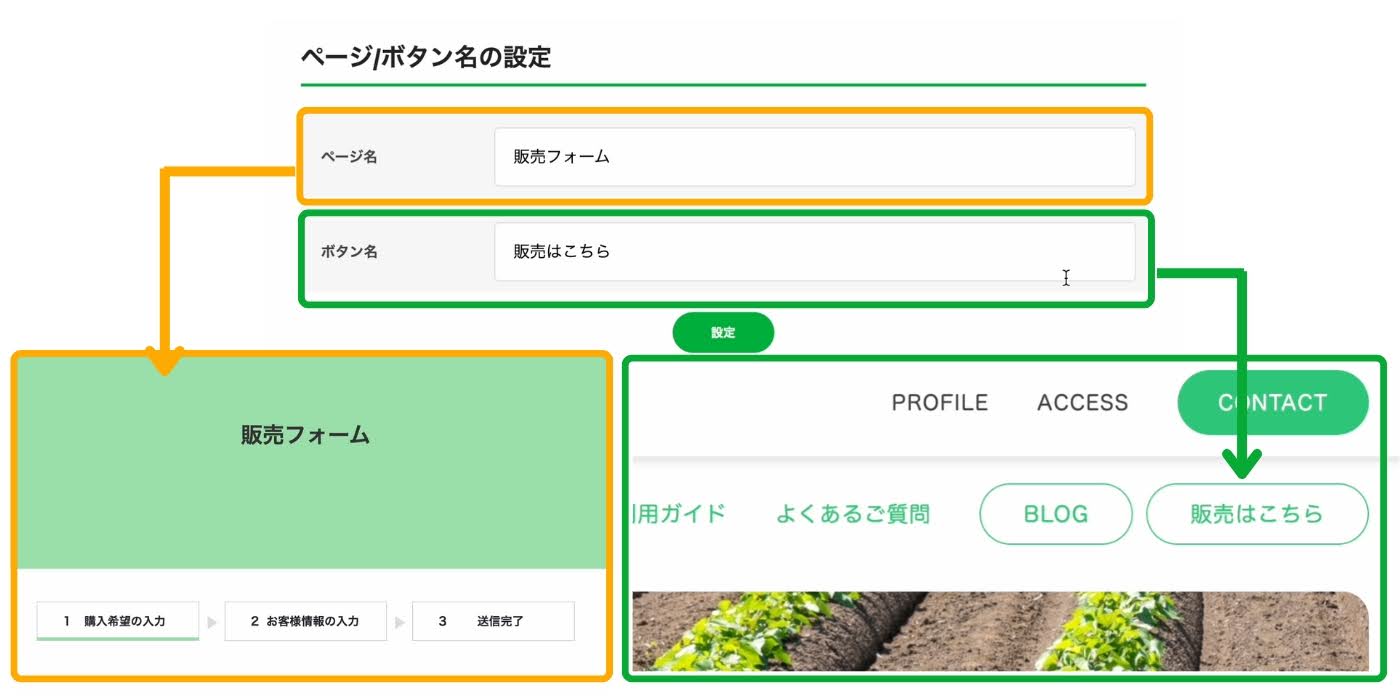
Task: Click the ボタン名 input field
Action: [814, 251]
